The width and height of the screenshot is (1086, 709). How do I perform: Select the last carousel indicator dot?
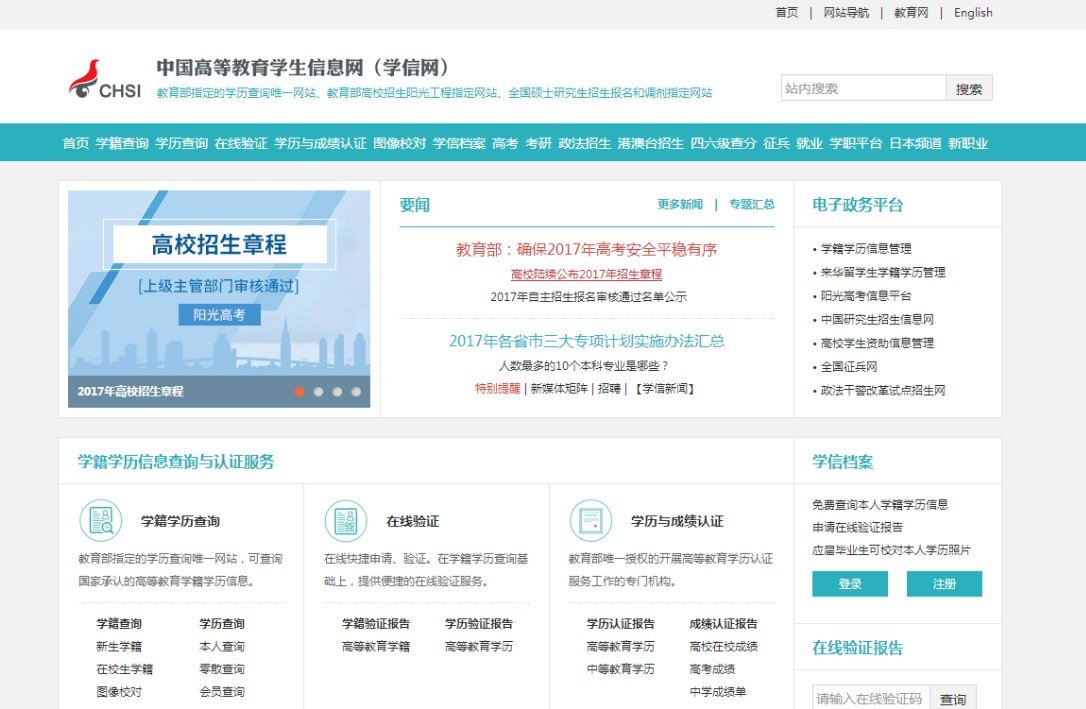tap(356, 392)
